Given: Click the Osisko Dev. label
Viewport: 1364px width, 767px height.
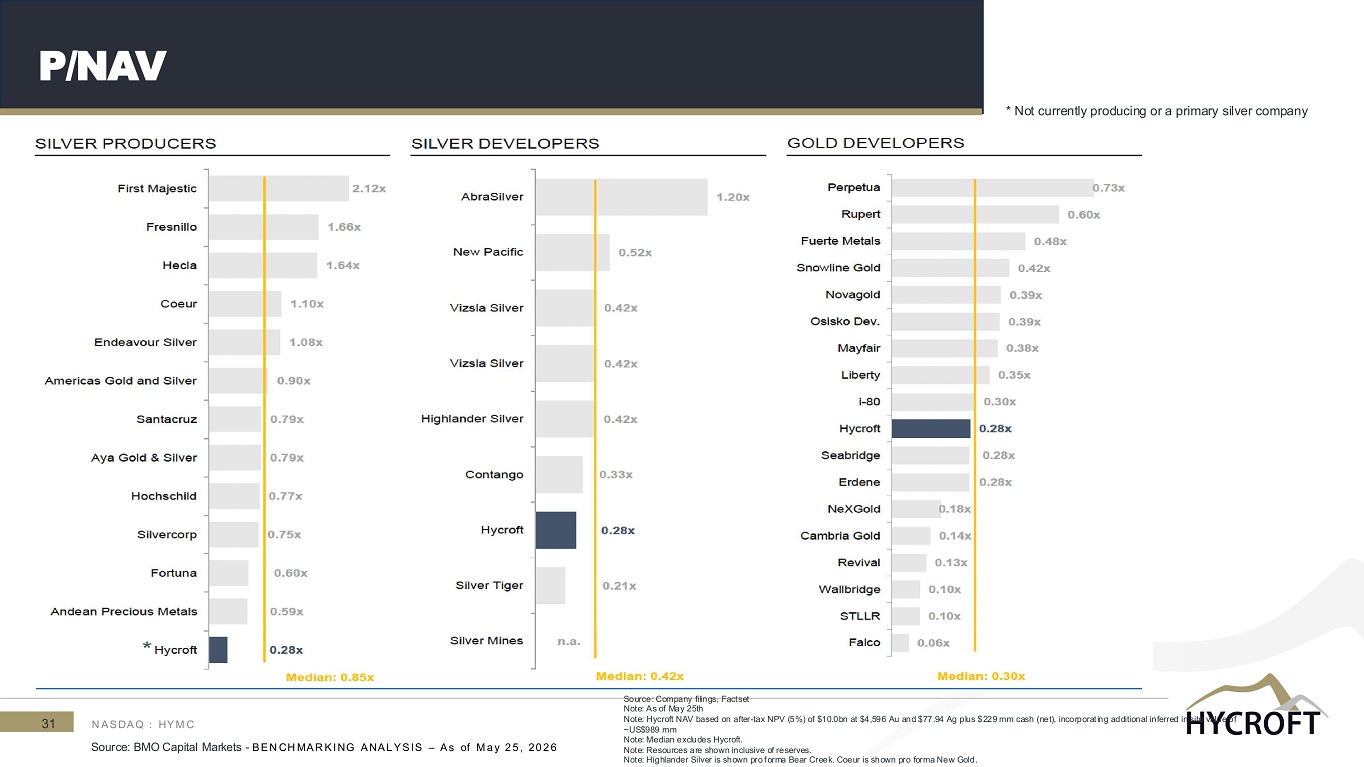Looking at the screenshot, I should pyautogui.click(x=845, y=322).
